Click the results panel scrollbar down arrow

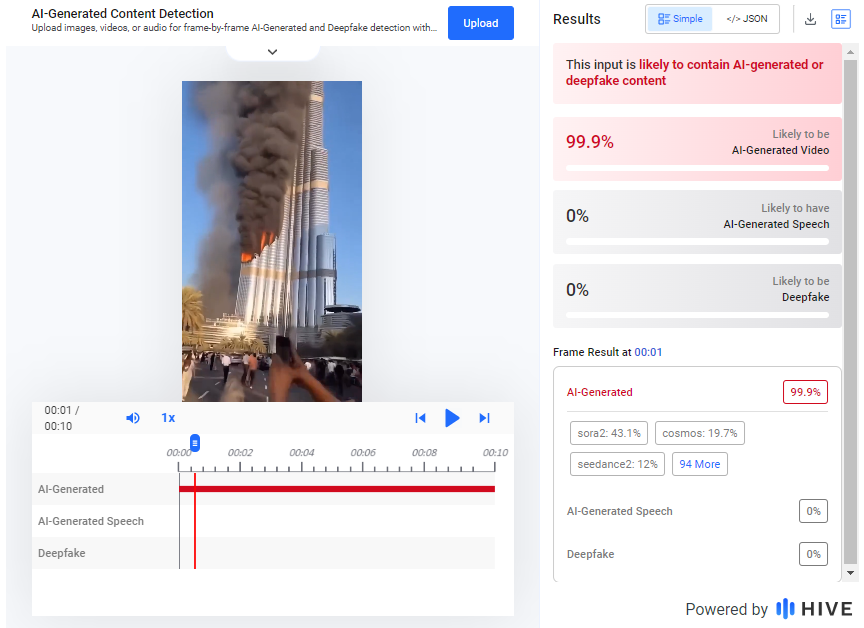(851, 574)
